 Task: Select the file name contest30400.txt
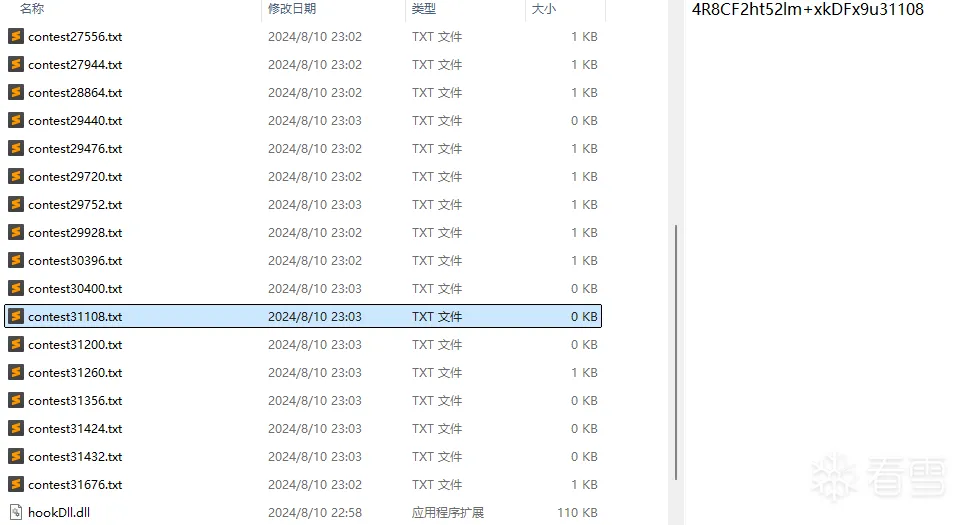[75, 288]
